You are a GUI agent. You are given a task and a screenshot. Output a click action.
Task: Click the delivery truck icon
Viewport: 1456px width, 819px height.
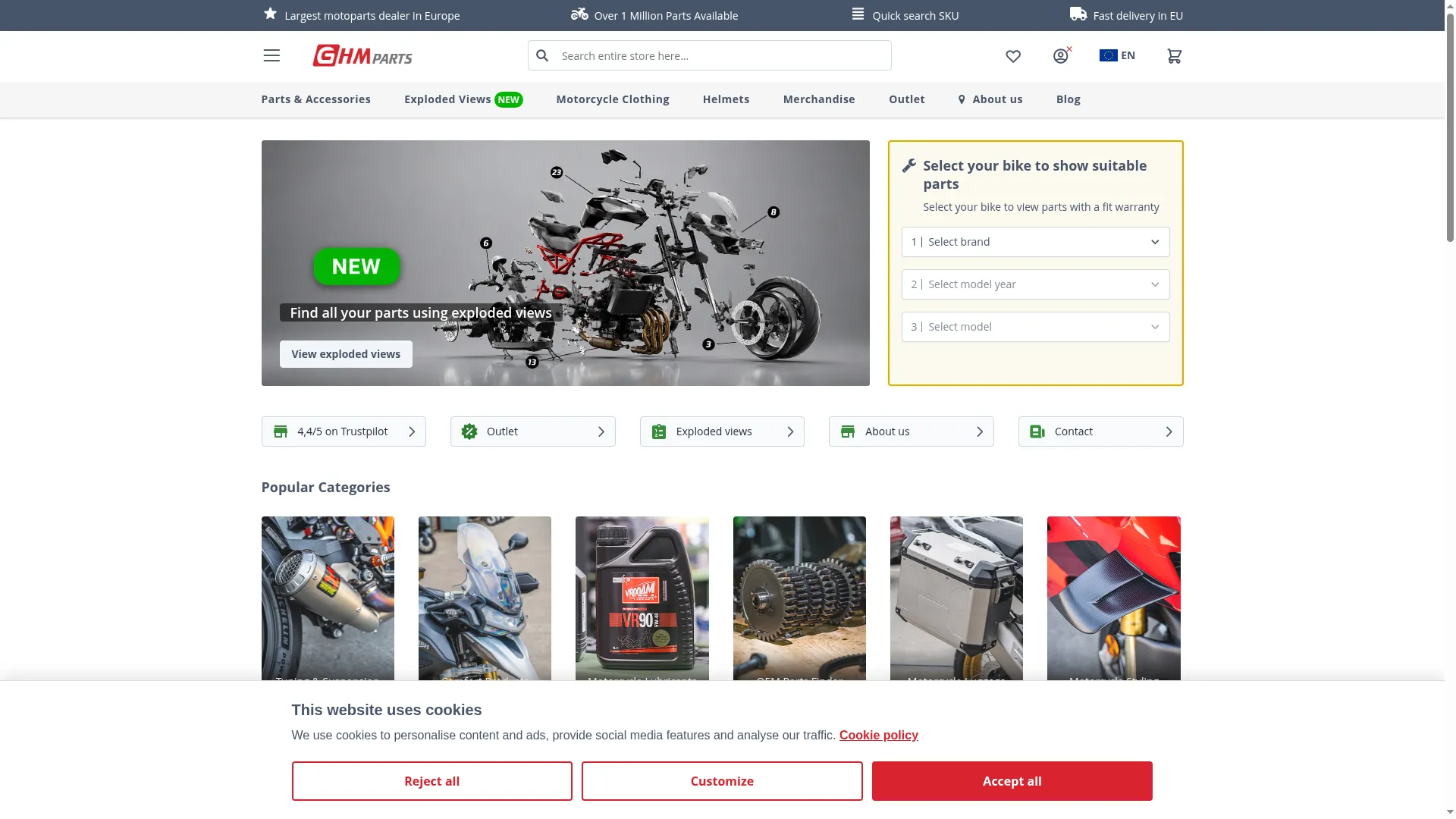pos(1078,14)
